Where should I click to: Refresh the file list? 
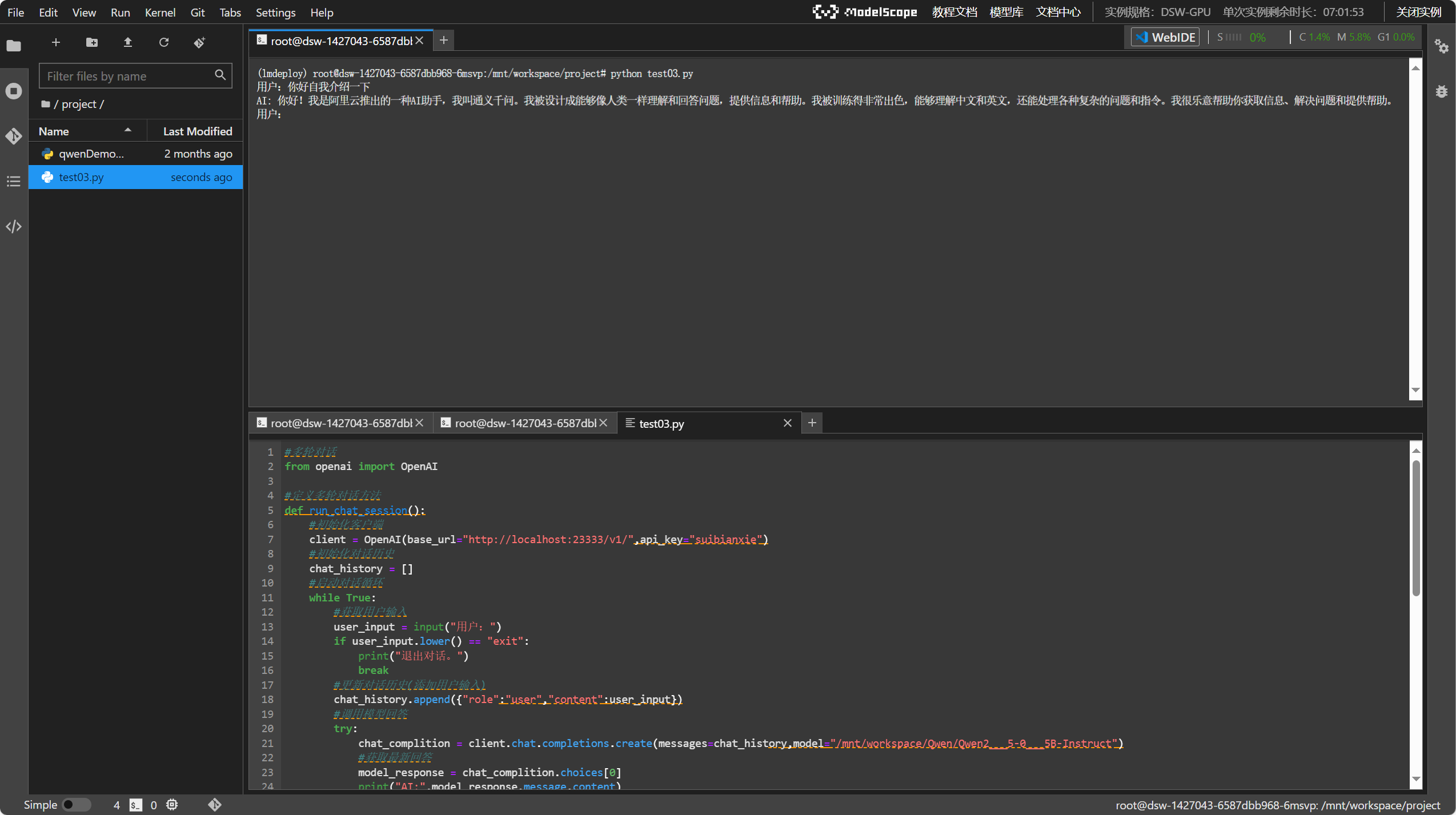(x=164, y=42)
